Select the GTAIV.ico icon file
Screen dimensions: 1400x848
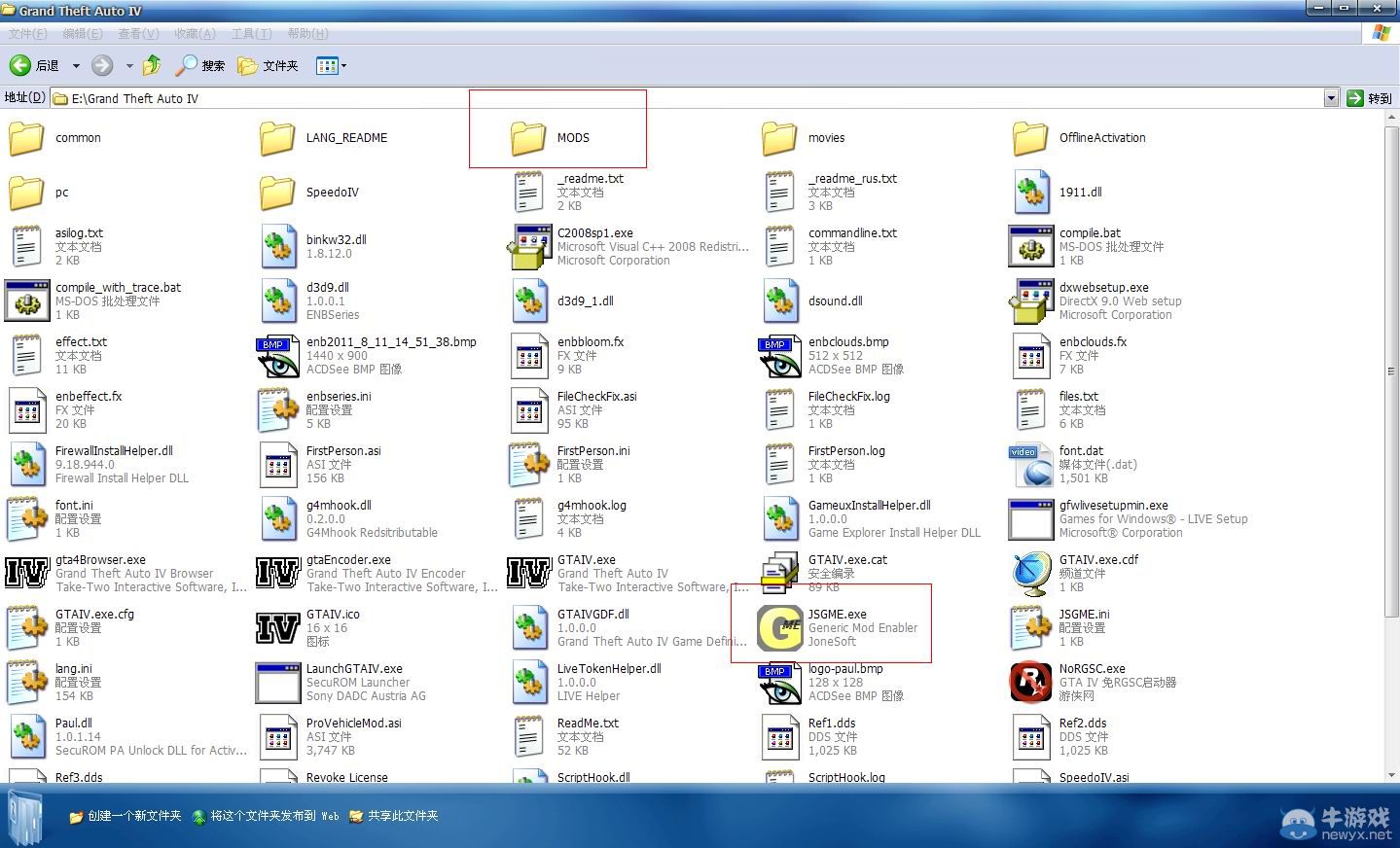pyautogui.click(x=277, y=628)
